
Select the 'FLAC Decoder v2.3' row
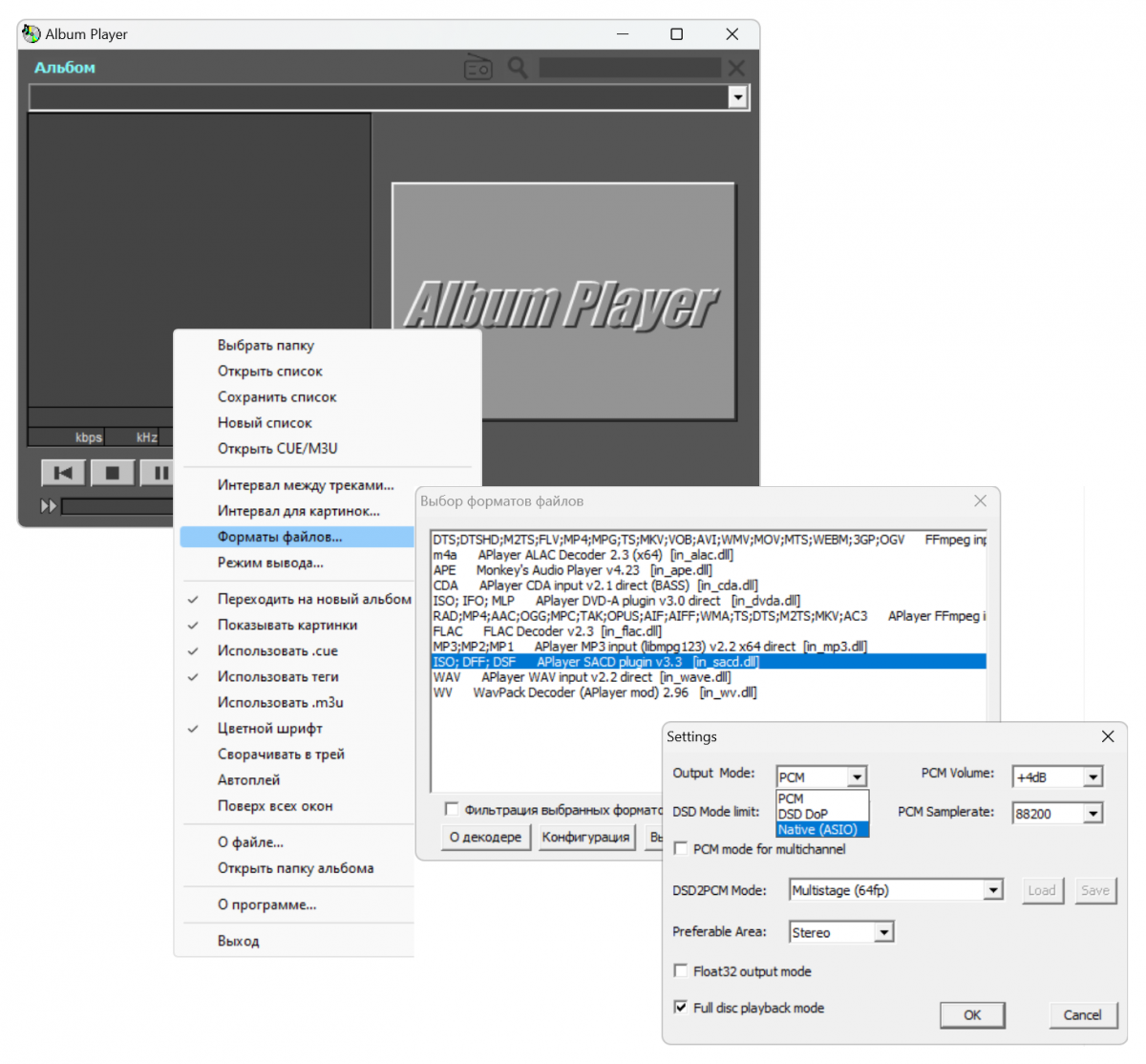click(709, 631)
